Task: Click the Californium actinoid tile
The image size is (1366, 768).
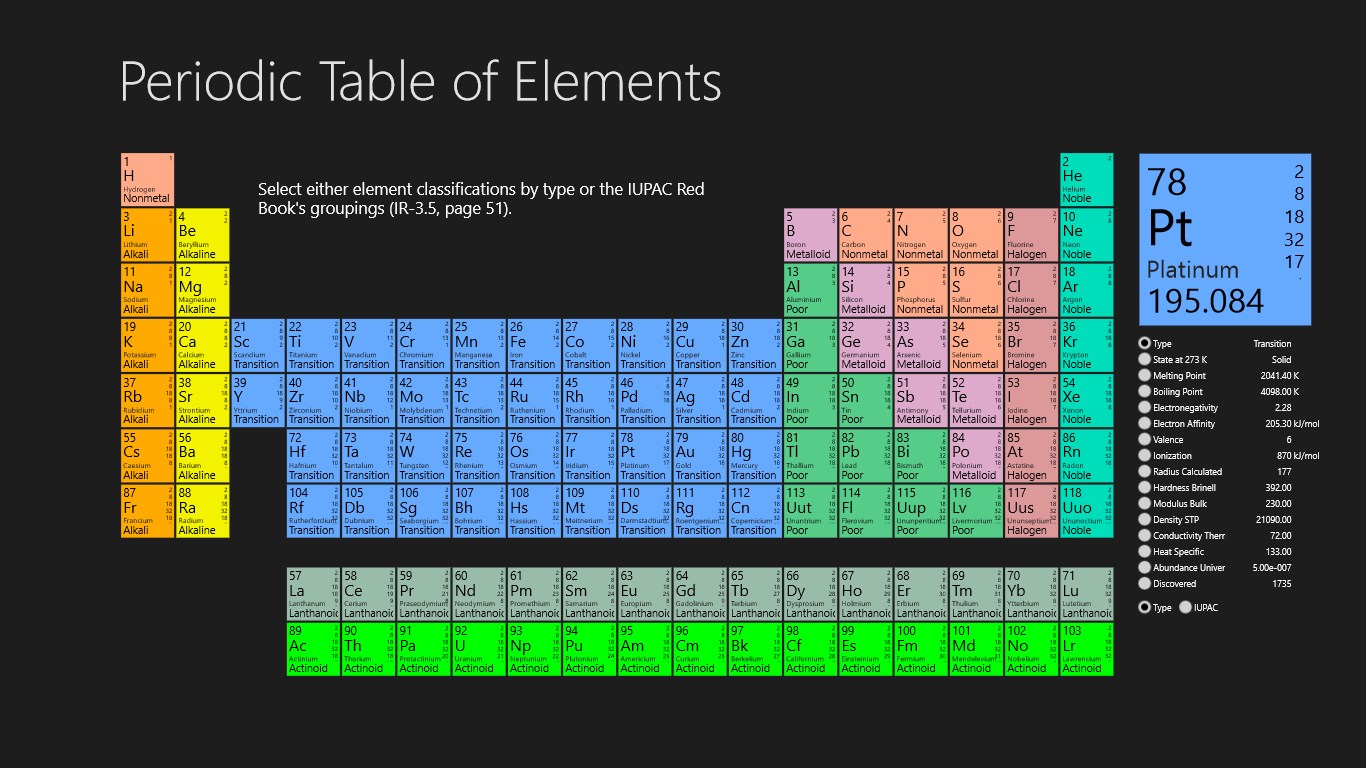Action: (x=810, y=649)
